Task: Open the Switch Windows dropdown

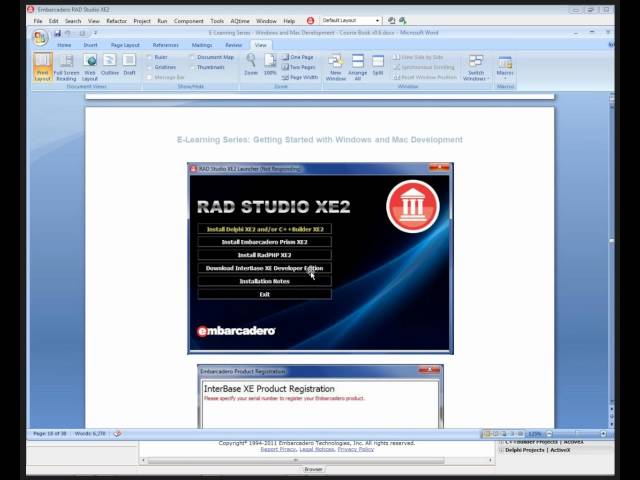Action: click(476, 67)
